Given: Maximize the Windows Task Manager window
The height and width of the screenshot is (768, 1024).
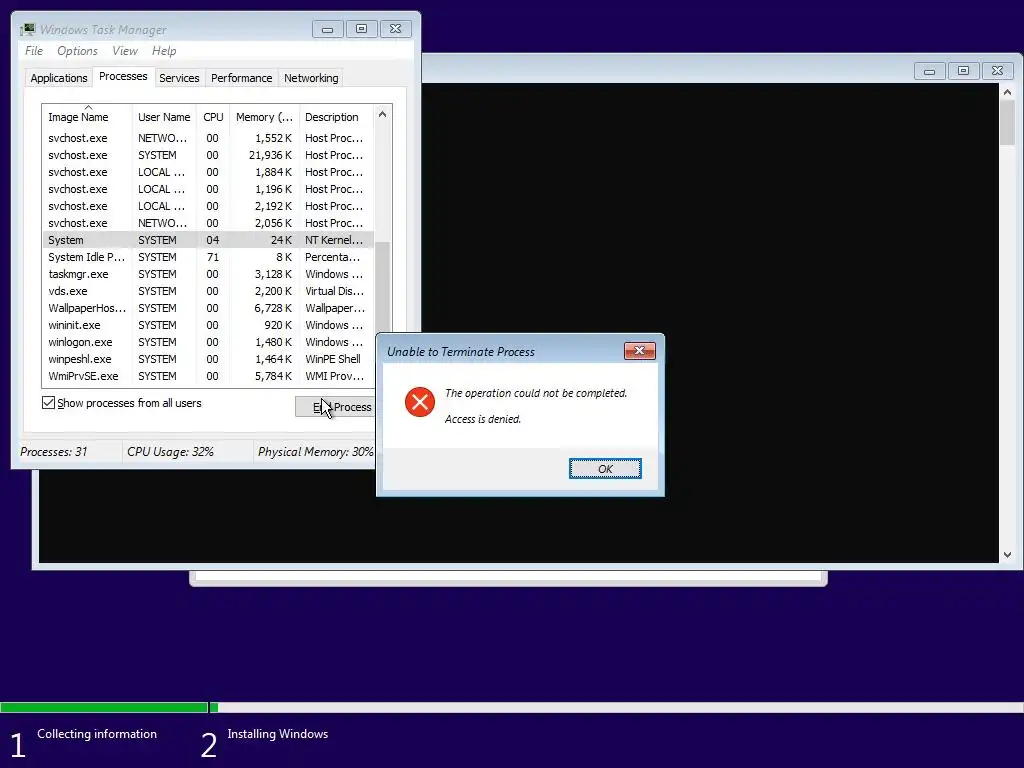Looking at the screenshot, I should pyautogui.click(x=361, y=29).
